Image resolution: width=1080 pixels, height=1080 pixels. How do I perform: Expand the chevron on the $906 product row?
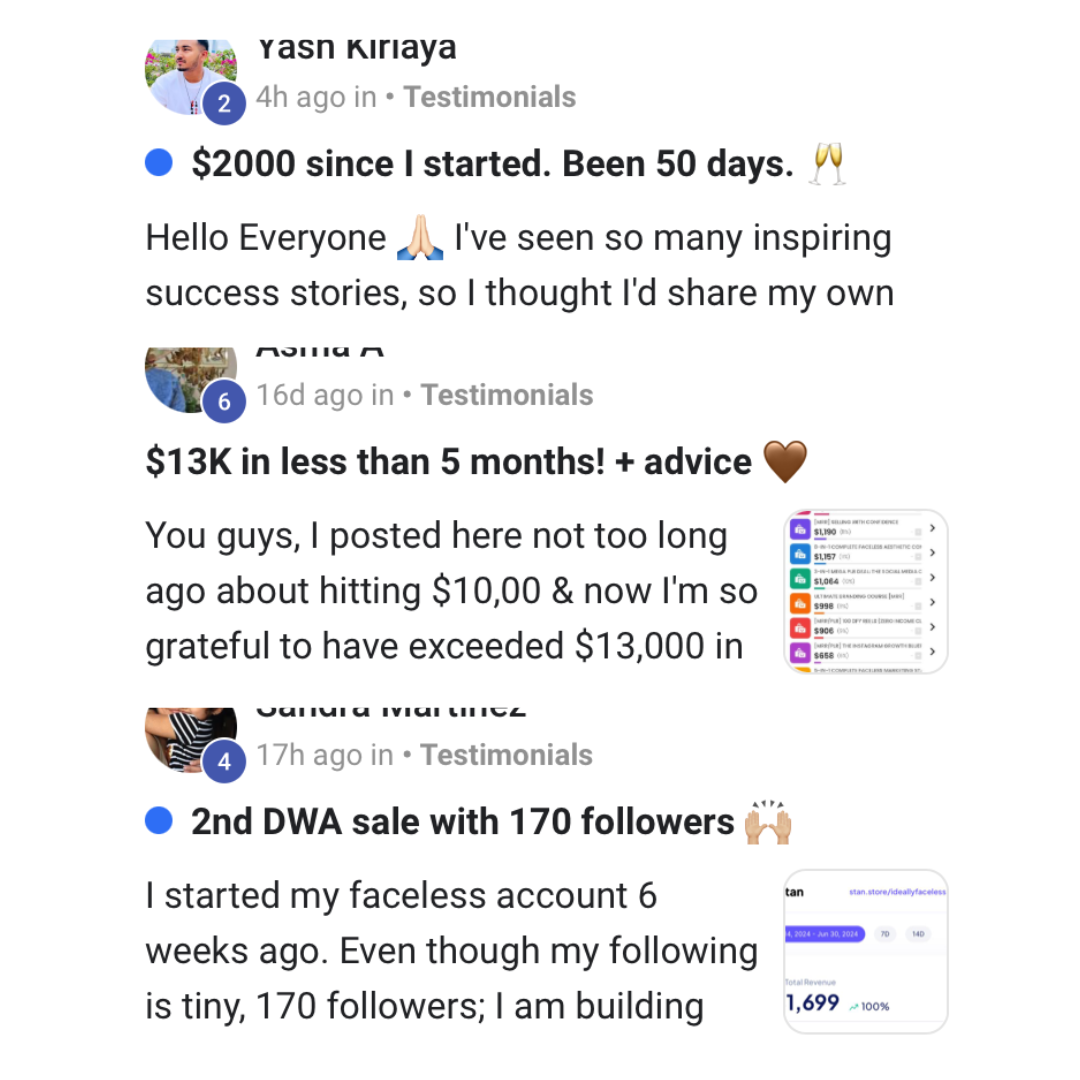pos(932,627)
